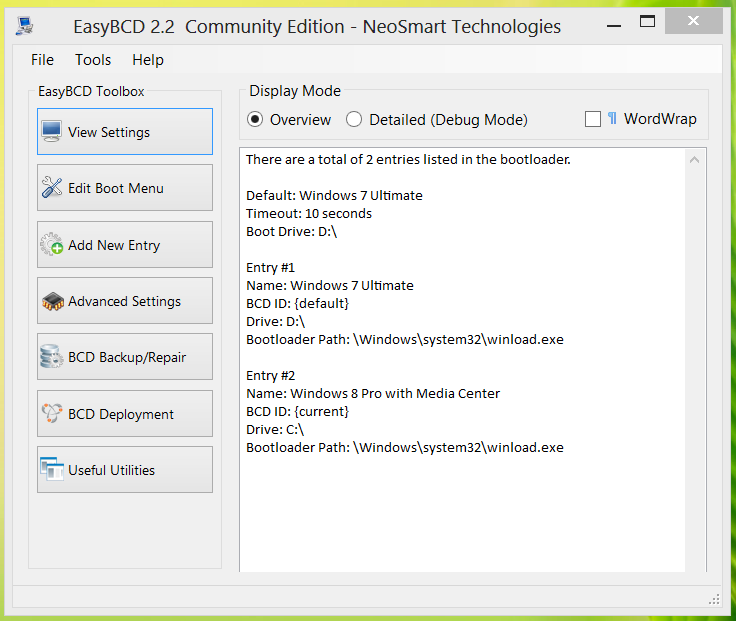Image resolution: width=736 pixels, height=621 pixels.
Task: Click the BCD Deployment network icon
Action: coord(52,414)
